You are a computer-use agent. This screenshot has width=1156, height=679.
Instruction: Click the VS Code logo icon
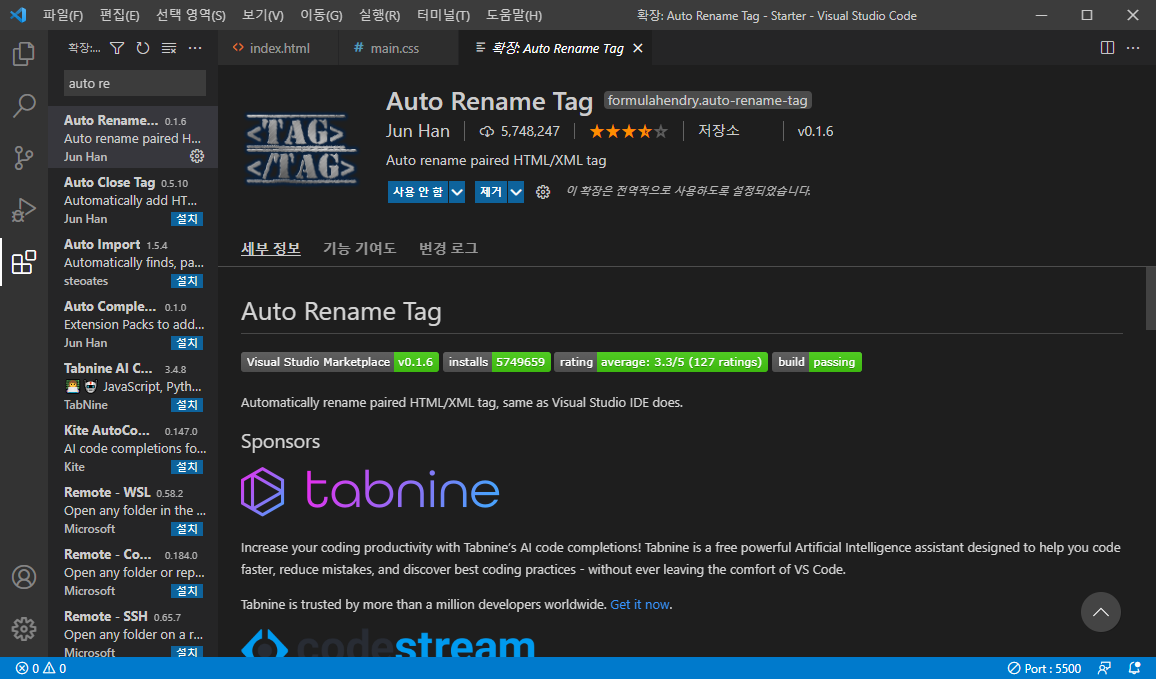pos(18,15)
